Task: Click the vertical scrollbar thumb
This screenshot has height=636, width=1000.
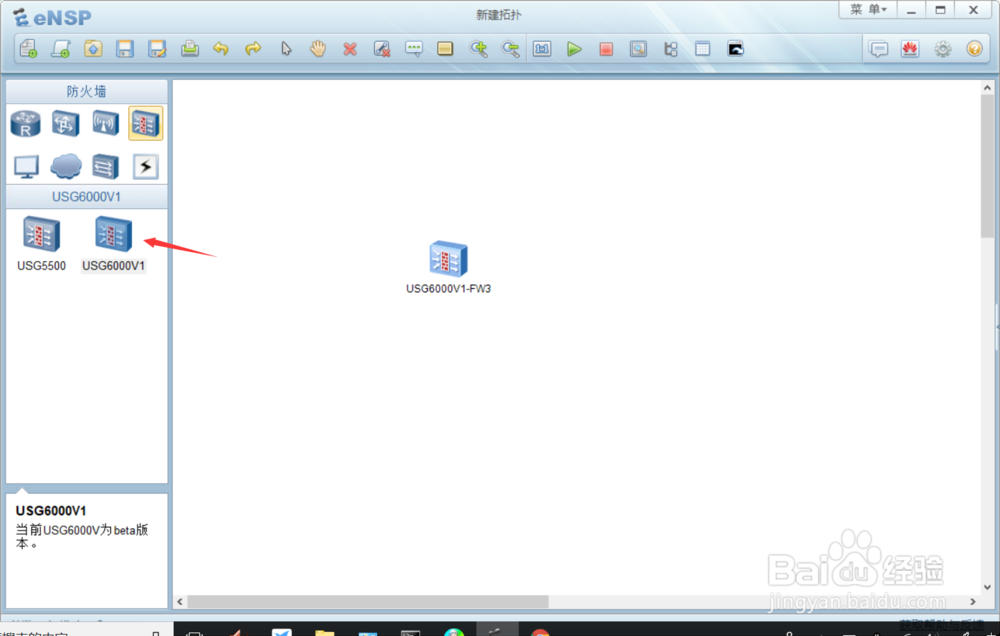Action: coord(987,166)
